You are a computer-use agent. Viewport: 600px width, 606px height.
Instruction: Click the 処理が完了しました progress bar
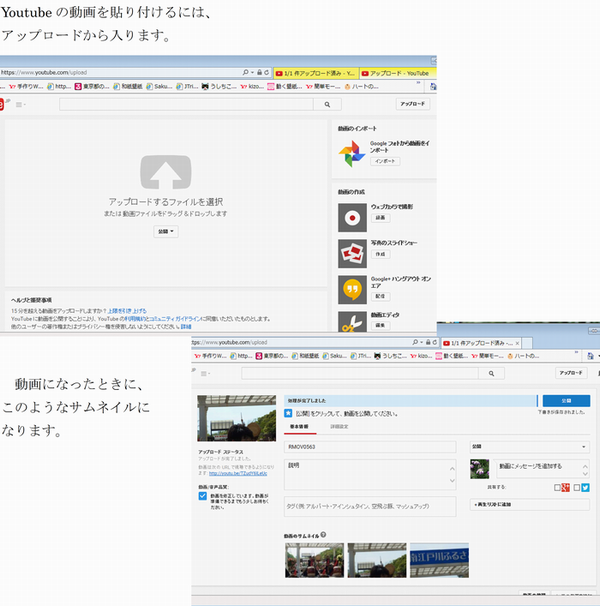coord(411,401)
